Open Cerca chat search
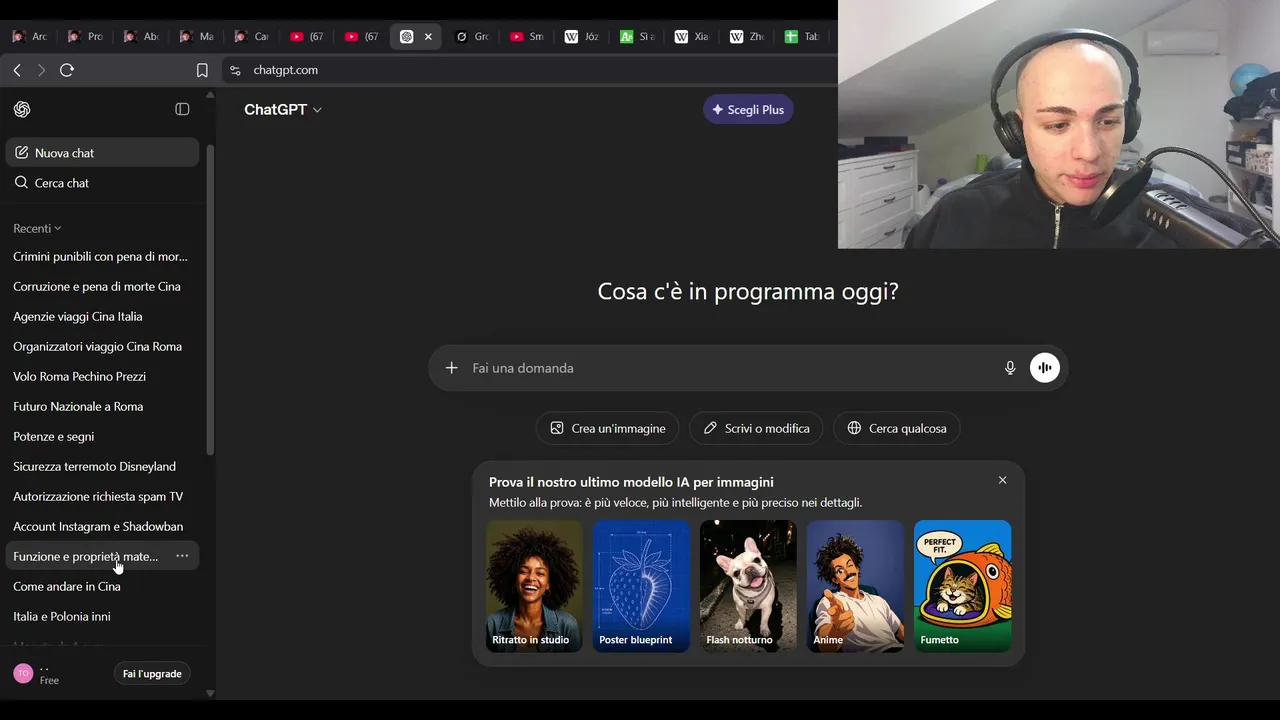The height and width of the screenshot is (720, 1280). pyautogui.click(x=102, y=183)
